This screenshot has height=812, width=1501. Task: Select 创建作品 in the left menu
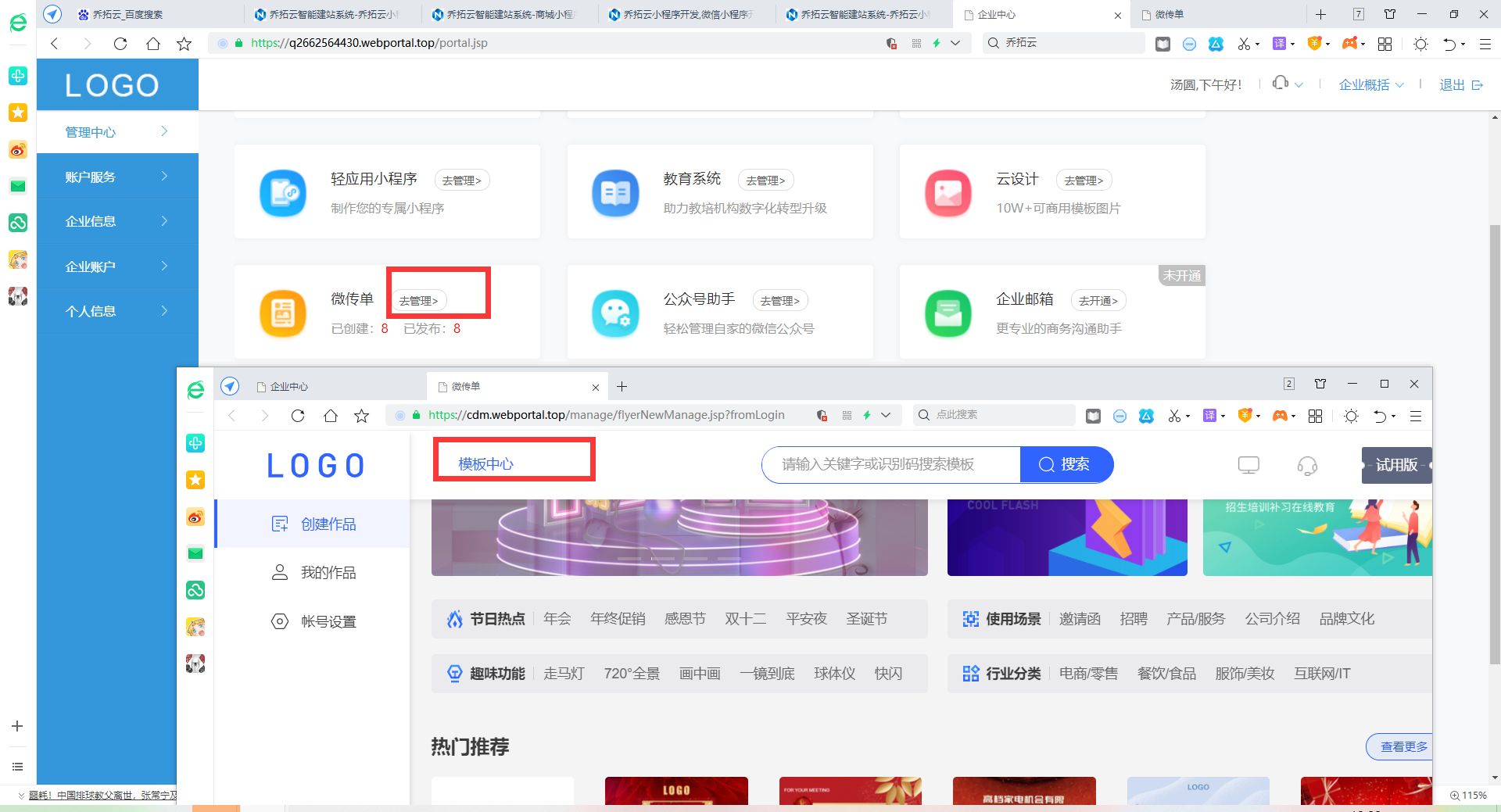point(313,524)
